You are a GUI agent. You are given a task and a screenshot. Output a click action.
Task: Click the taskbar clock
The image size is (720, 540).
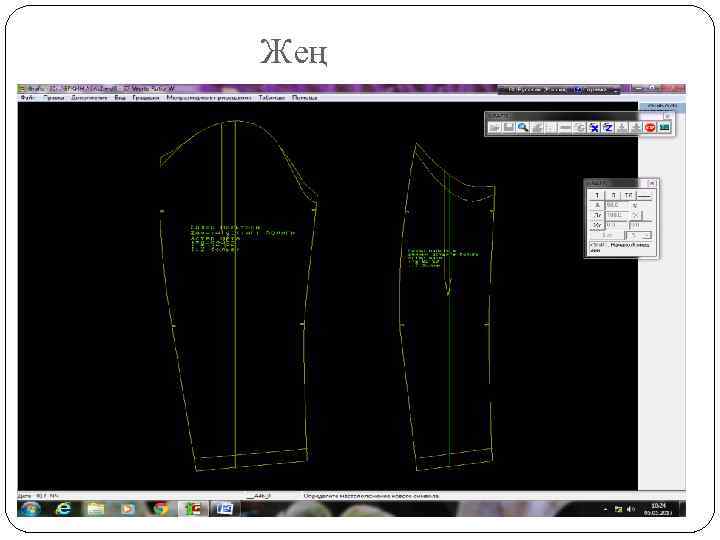point(658,509)
